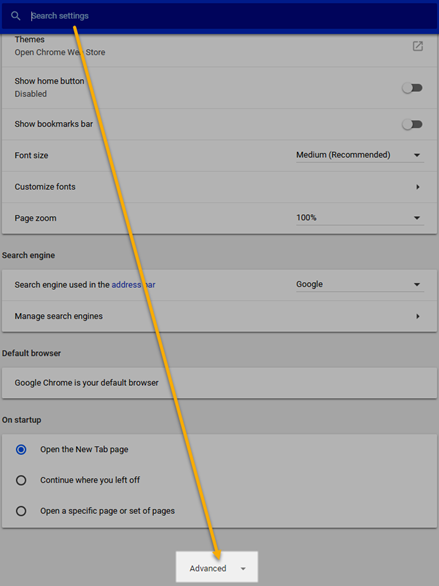Expand the Advanced settings button
This screenshot has height=586, width=439.
217,567
